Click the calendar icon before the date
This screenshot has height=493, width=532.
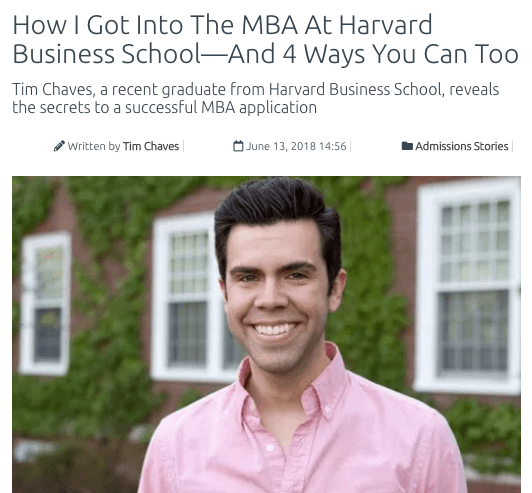[x=238, y=146]
